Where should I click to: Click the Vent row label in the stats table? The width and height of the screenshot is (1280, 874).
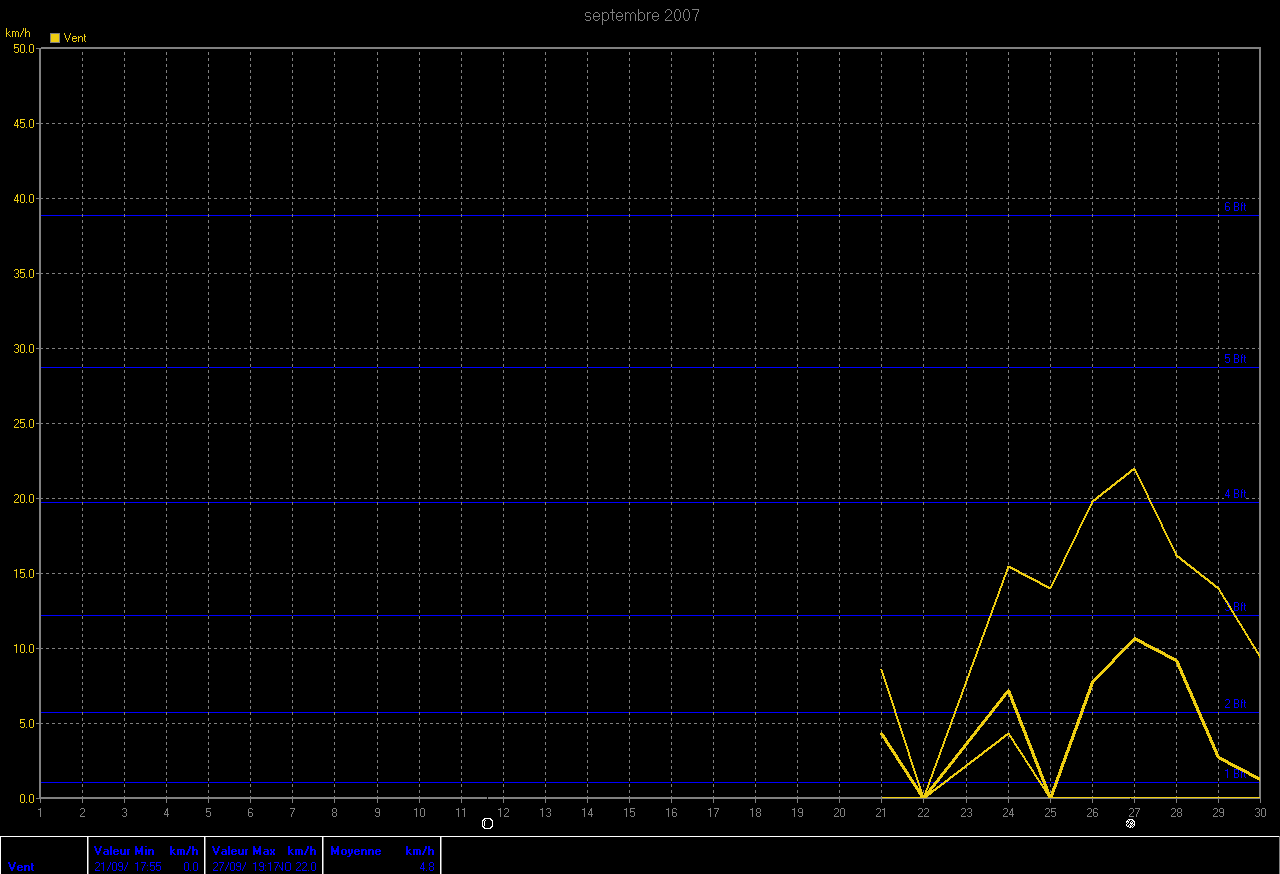click(x=20, y=867)
